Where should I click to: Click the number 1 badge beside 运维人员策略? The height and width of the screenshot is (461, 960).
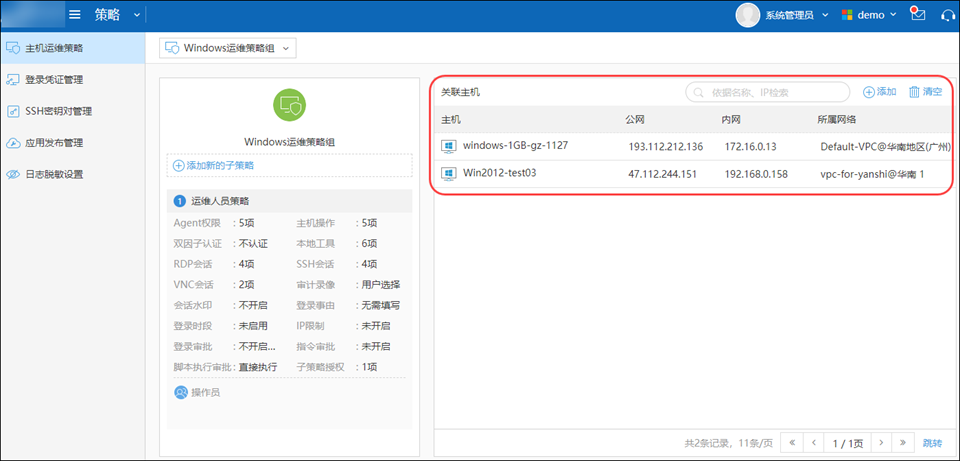pyautogui.click(x=180, y=201)
